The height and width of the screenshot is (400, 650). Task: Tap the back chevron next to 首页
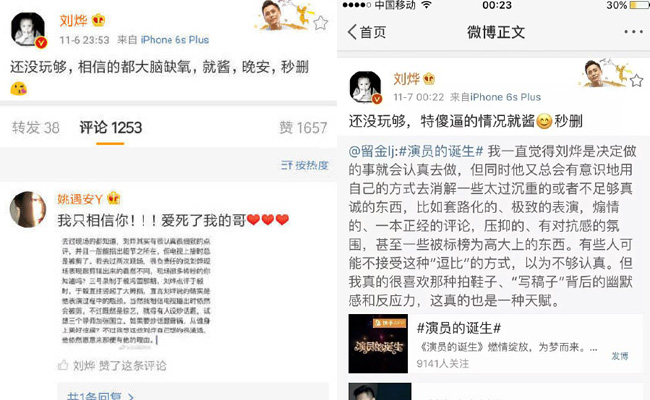352,32
